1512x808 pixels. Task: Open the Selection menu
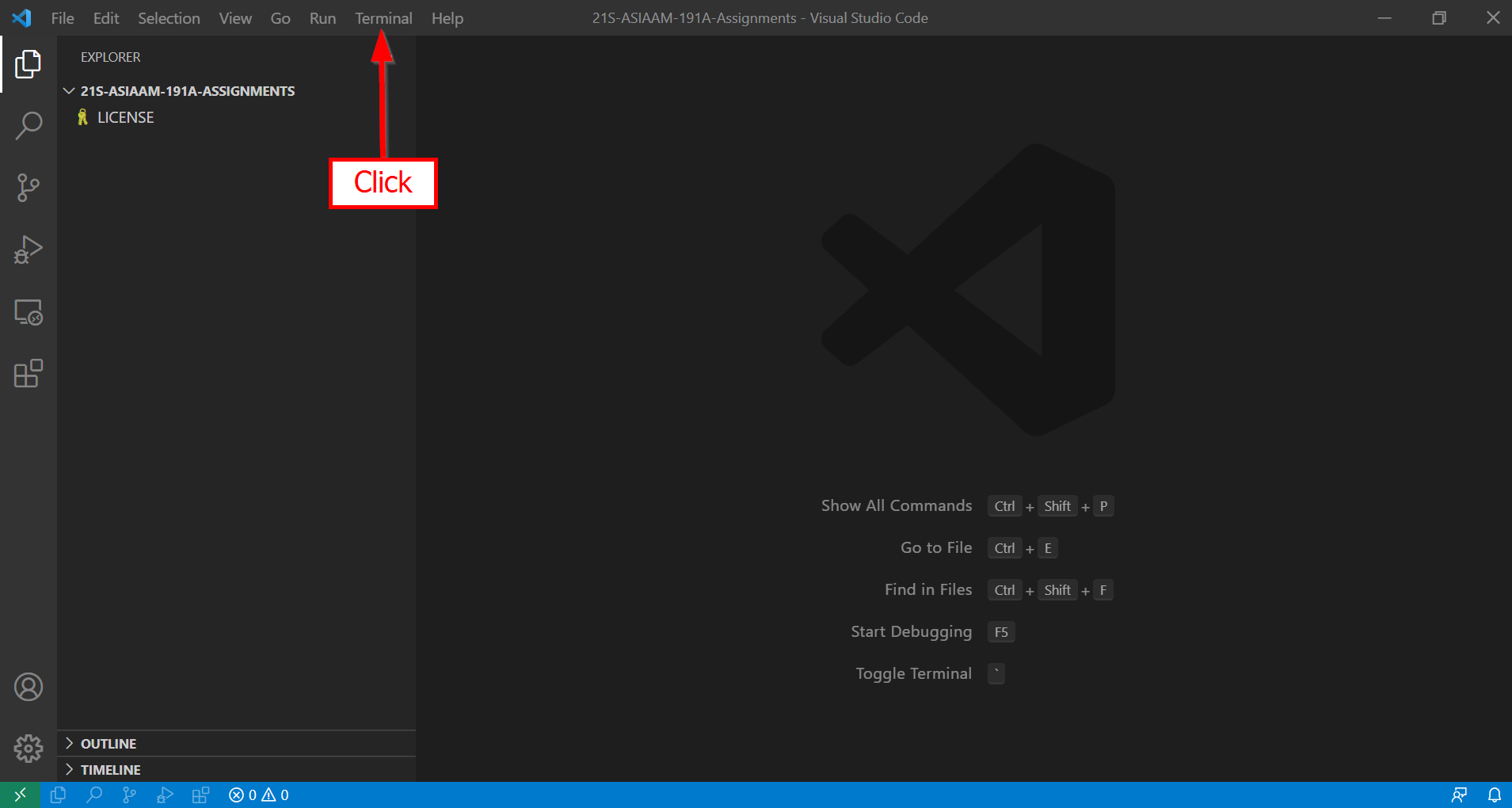(169, 18)
